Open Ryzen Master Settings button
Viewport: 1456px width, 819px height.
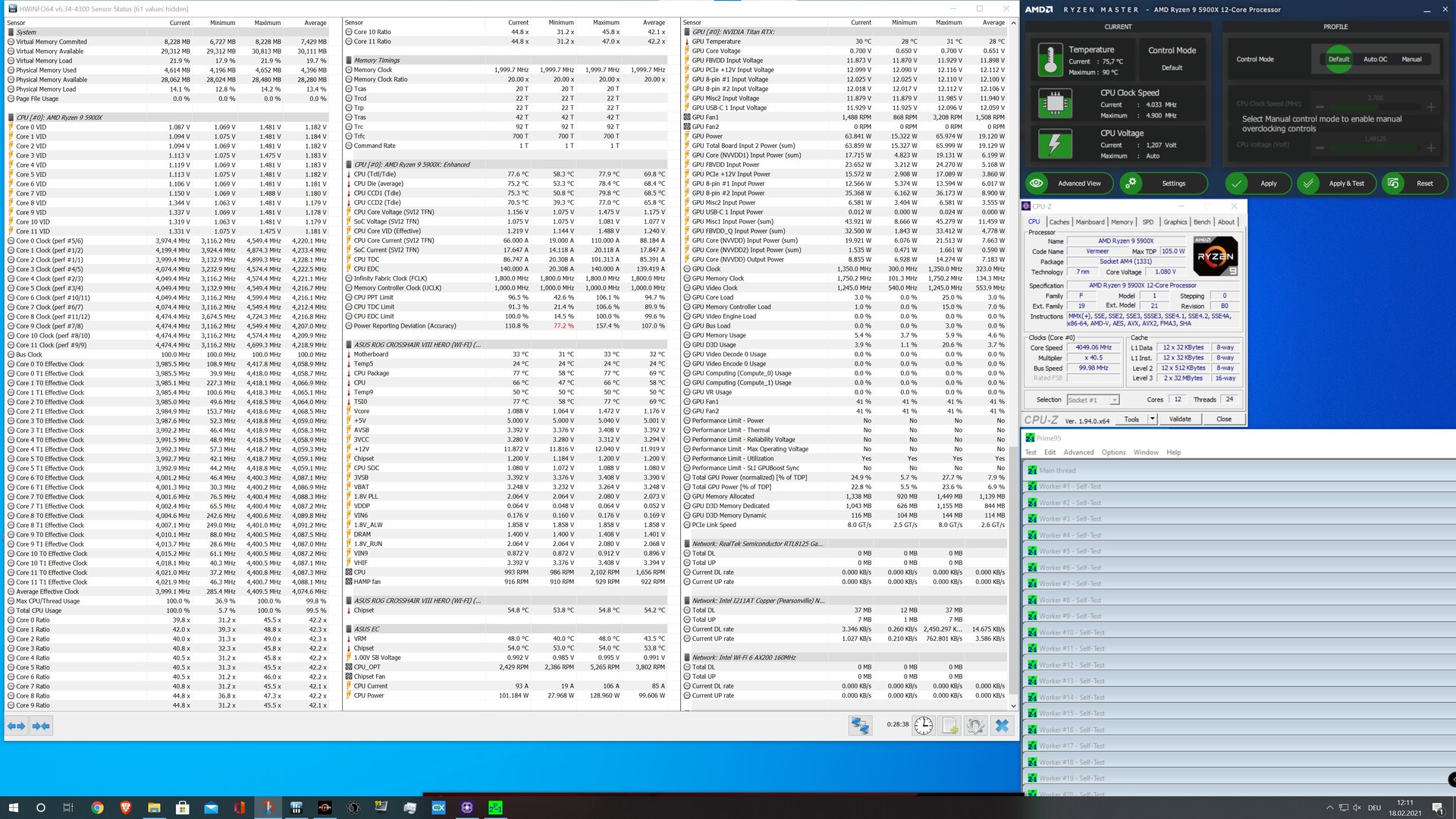[1163, 184]
